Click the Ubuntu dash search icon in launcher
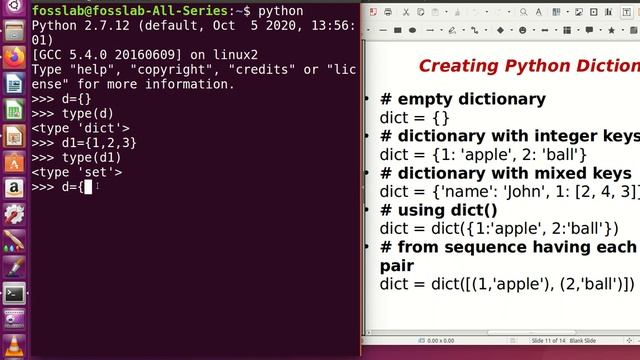The height and width of the screenshot is (360, 640). click(x=14, y=6)
